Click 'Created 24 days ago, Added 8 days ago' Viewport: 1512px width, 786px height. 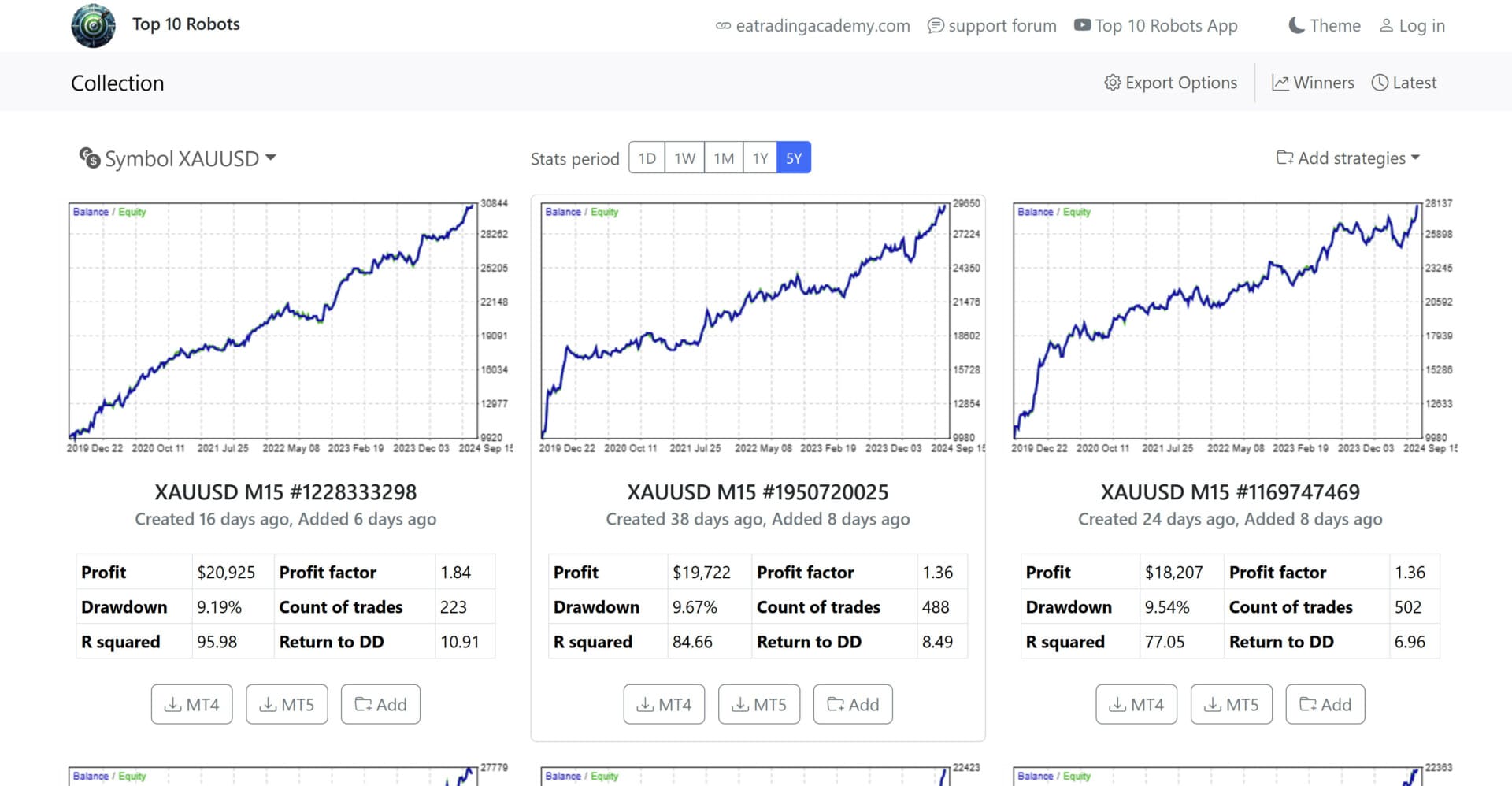[x=1230, y=519]
